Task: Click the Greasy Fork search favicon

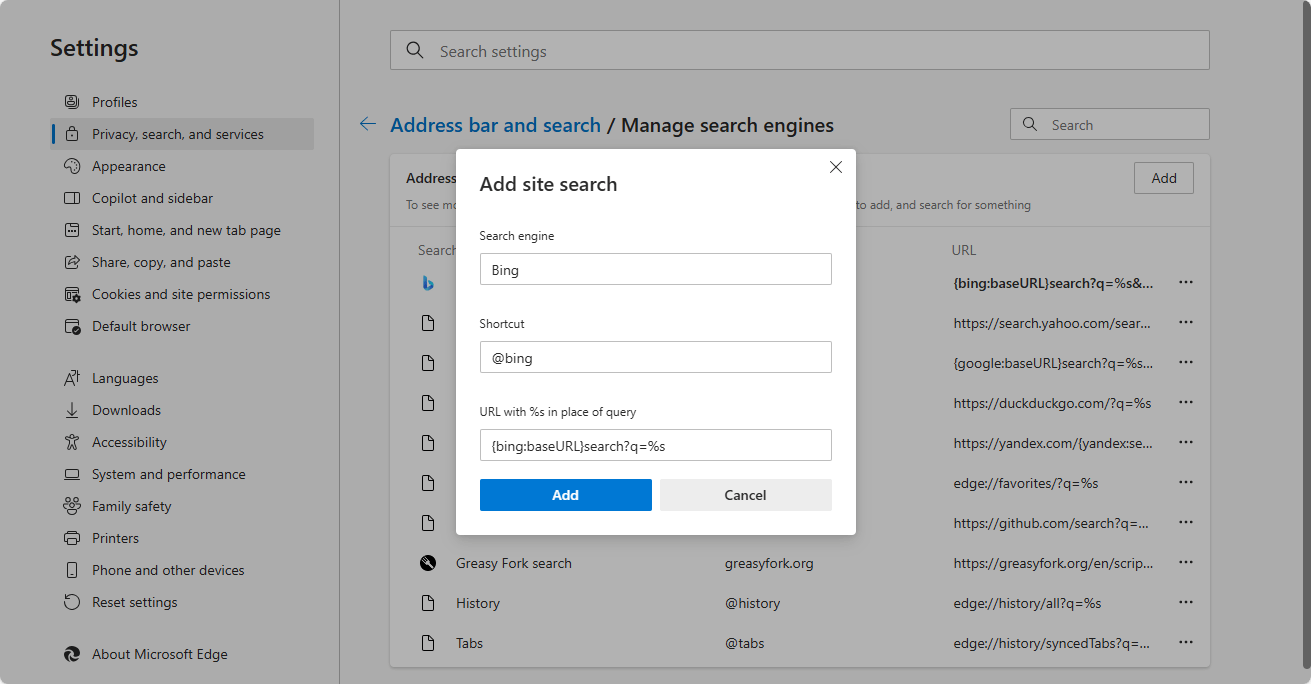Action: (x=428, y=563)
